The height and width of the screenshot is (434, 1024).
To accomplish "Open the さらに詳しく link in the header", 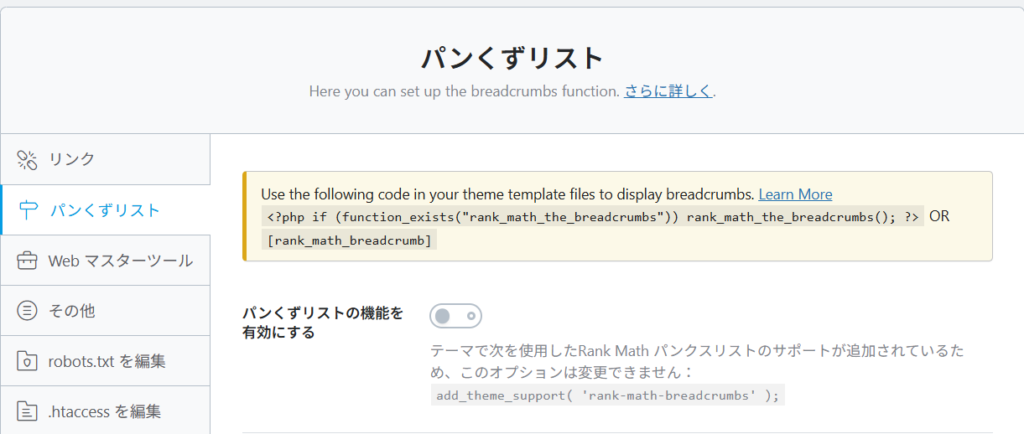I will tap(669, 91).
